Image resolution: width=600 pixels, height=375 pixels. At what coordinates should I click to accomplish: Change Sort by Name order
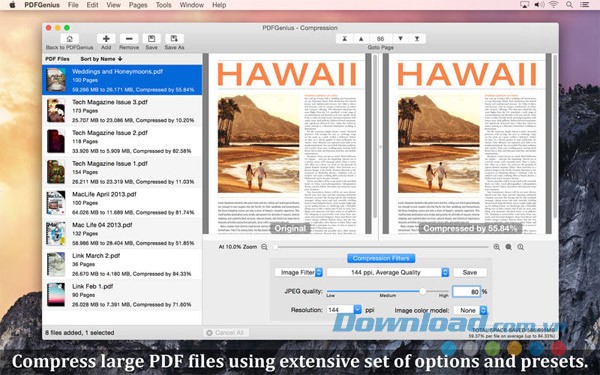point(101,59)
